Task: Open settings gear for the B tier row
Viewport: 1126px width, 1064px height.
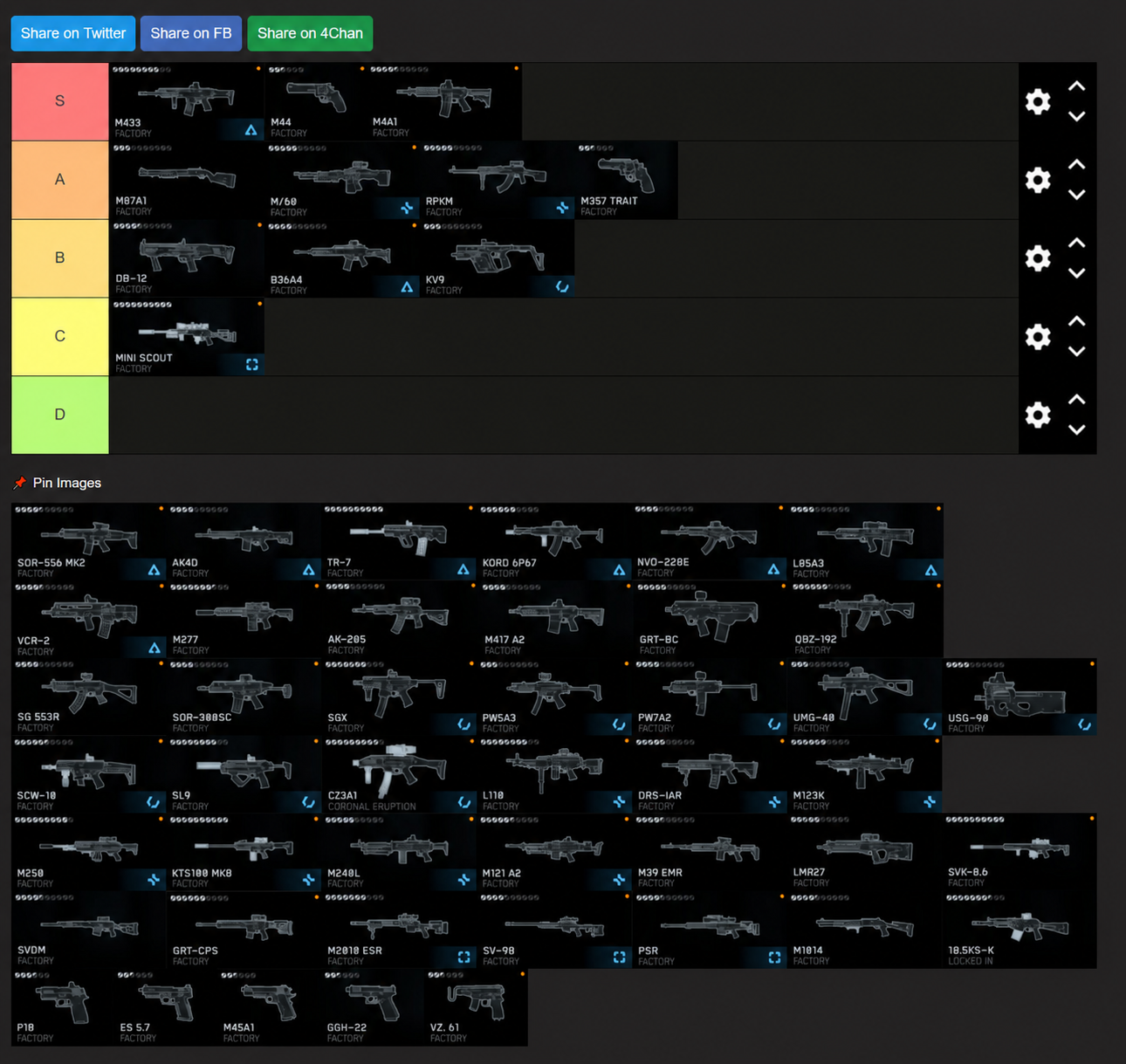Action: click(x=1037, y=258)
